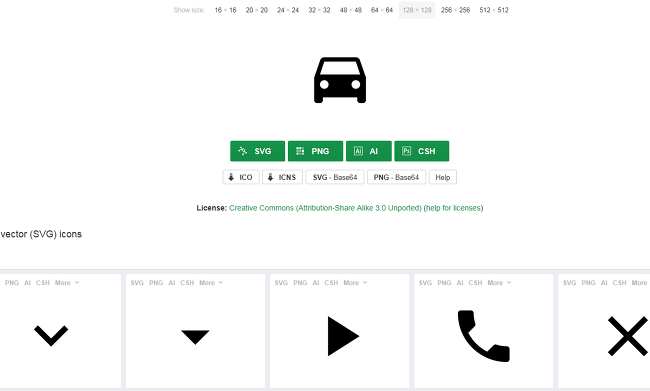650x391 pixels.
Task: Click AI on the X close icon card
Action: pyautogui.click(x=604, y=283)
